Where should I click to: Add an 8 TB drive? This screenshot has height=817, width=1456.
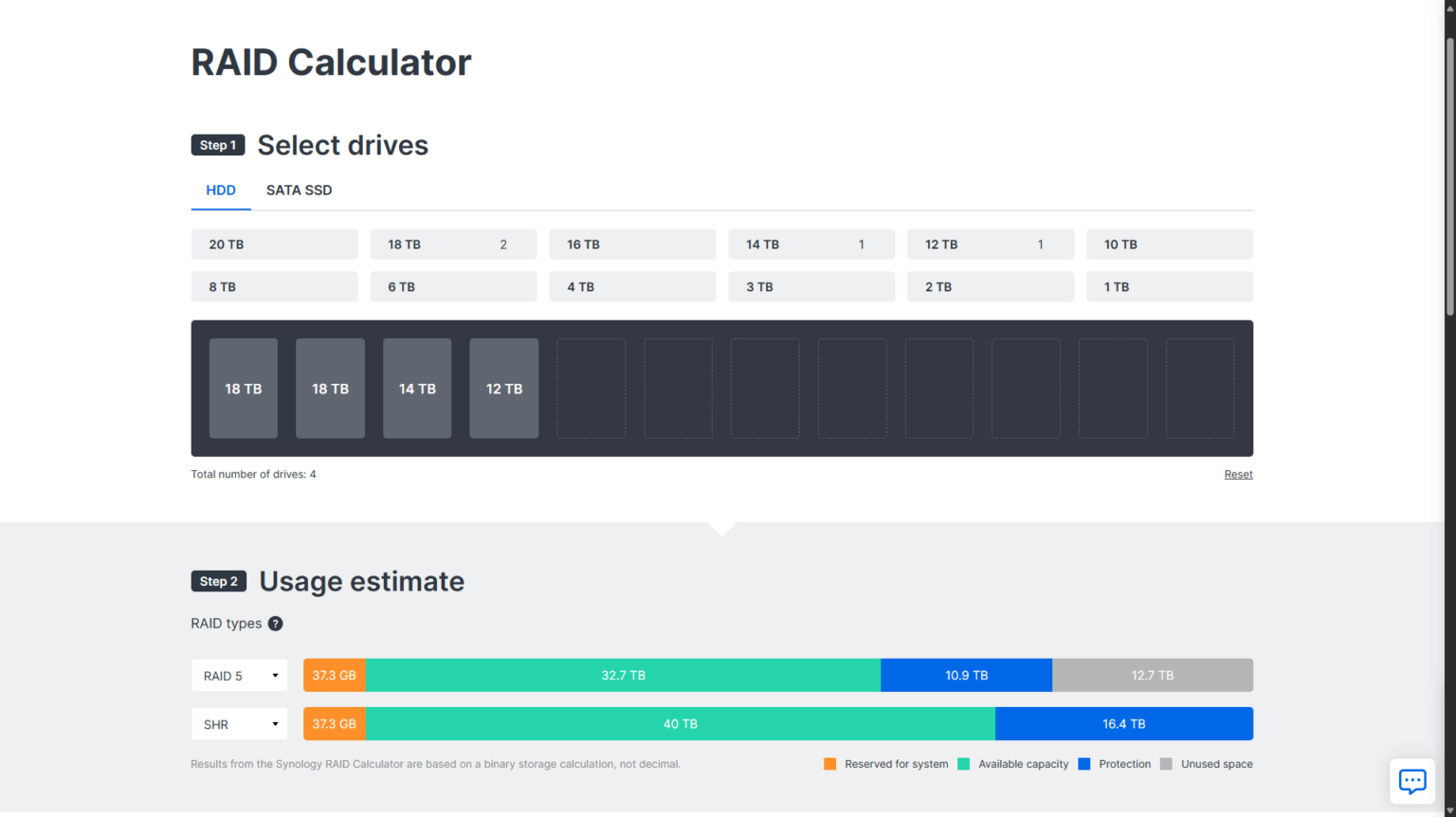tap(274, 286)
